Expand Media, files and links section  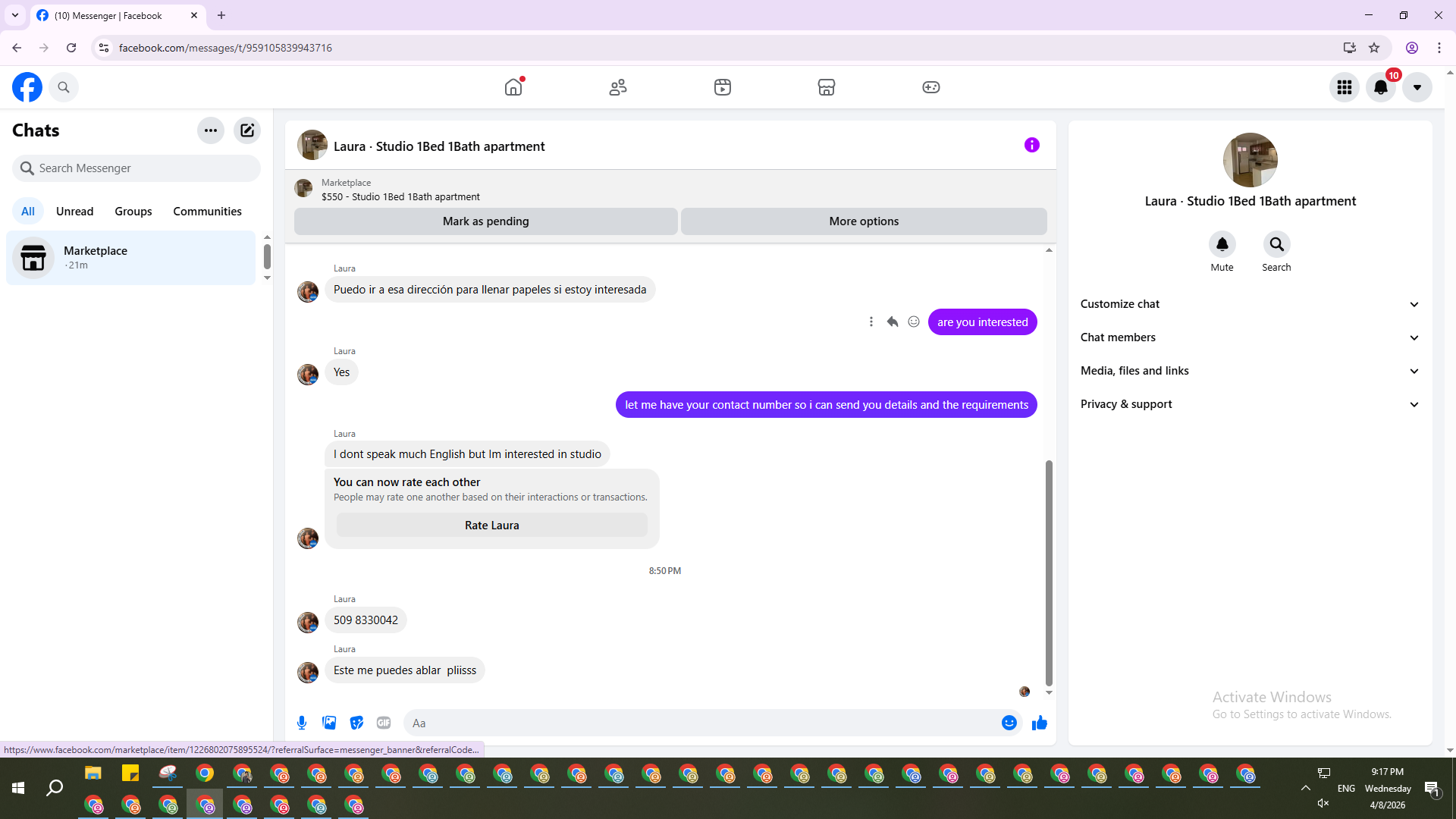[1250, 371]
